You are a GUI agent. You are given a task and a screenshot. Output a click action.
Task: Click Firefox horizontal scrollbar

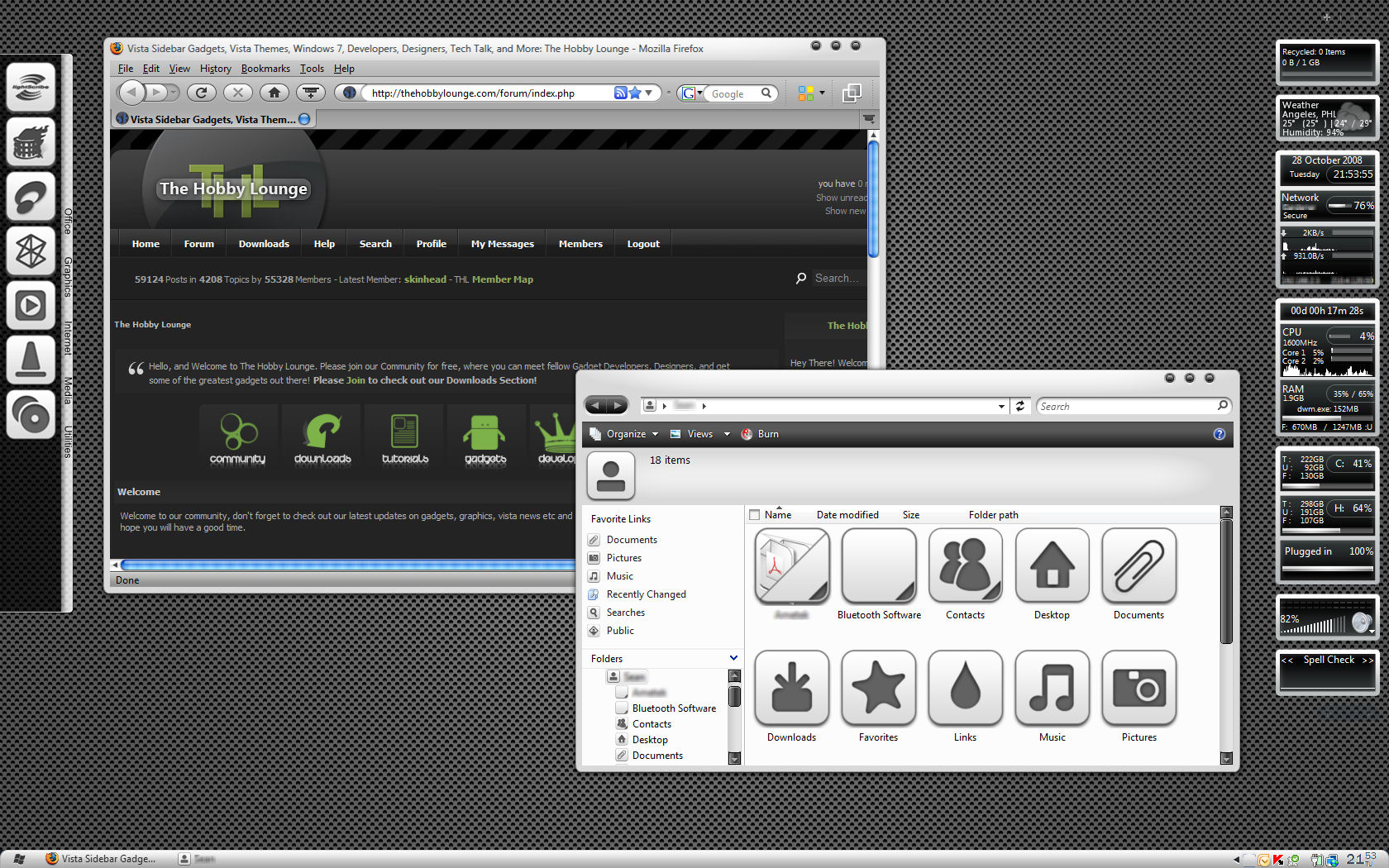347,565
